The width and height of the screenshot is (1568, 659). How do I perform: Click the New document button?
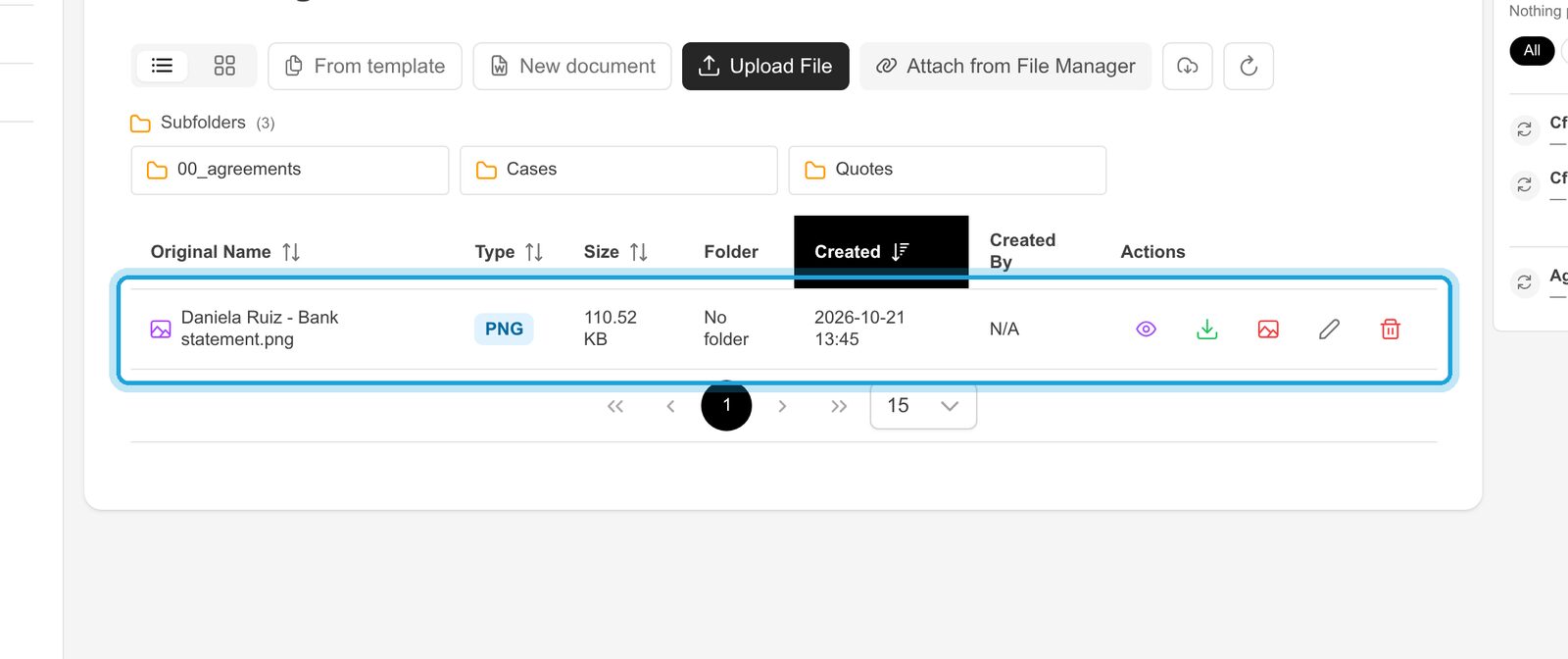[572, 66]
